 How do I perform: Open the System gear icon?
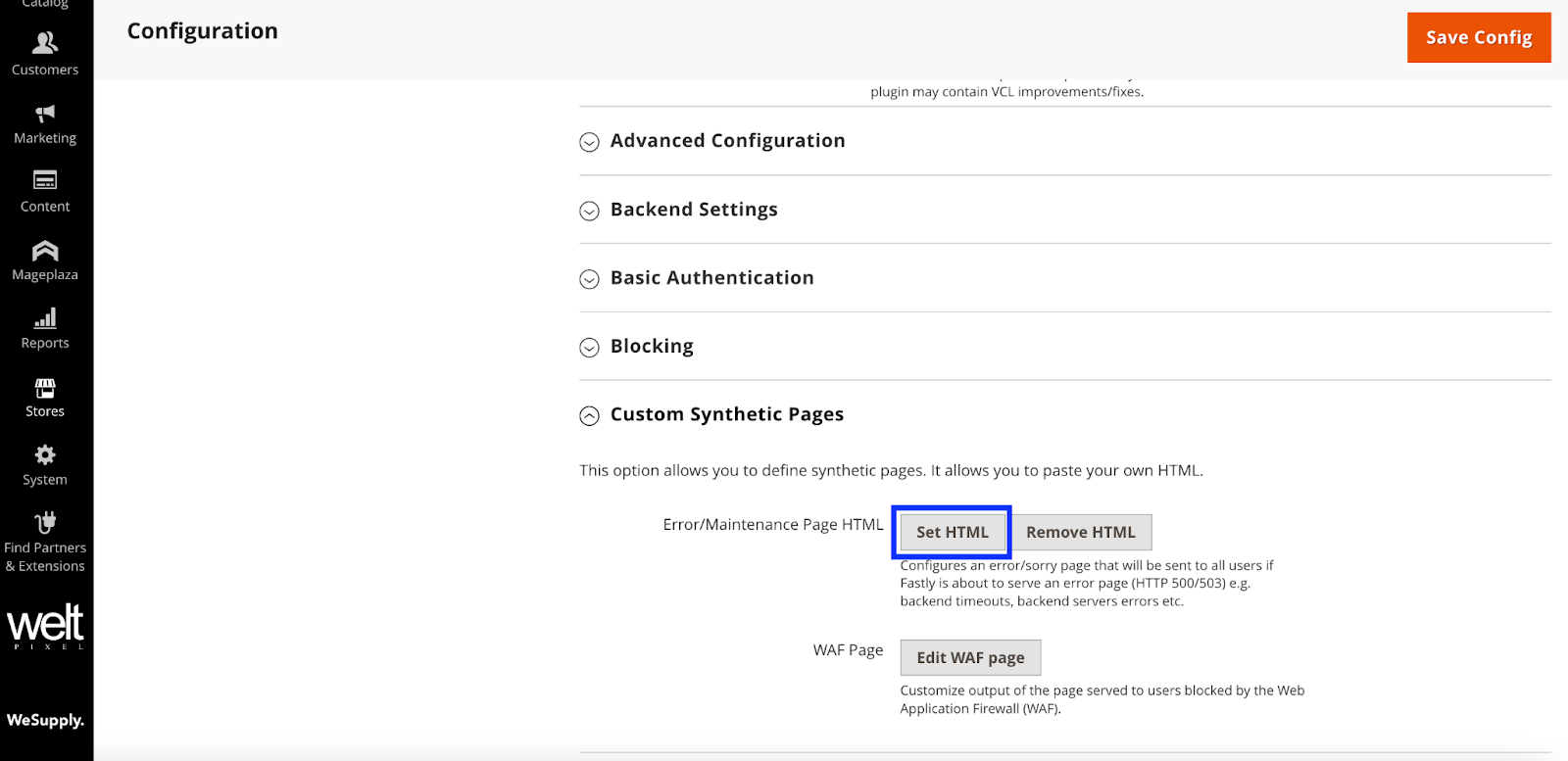click(x=45, y=455)
